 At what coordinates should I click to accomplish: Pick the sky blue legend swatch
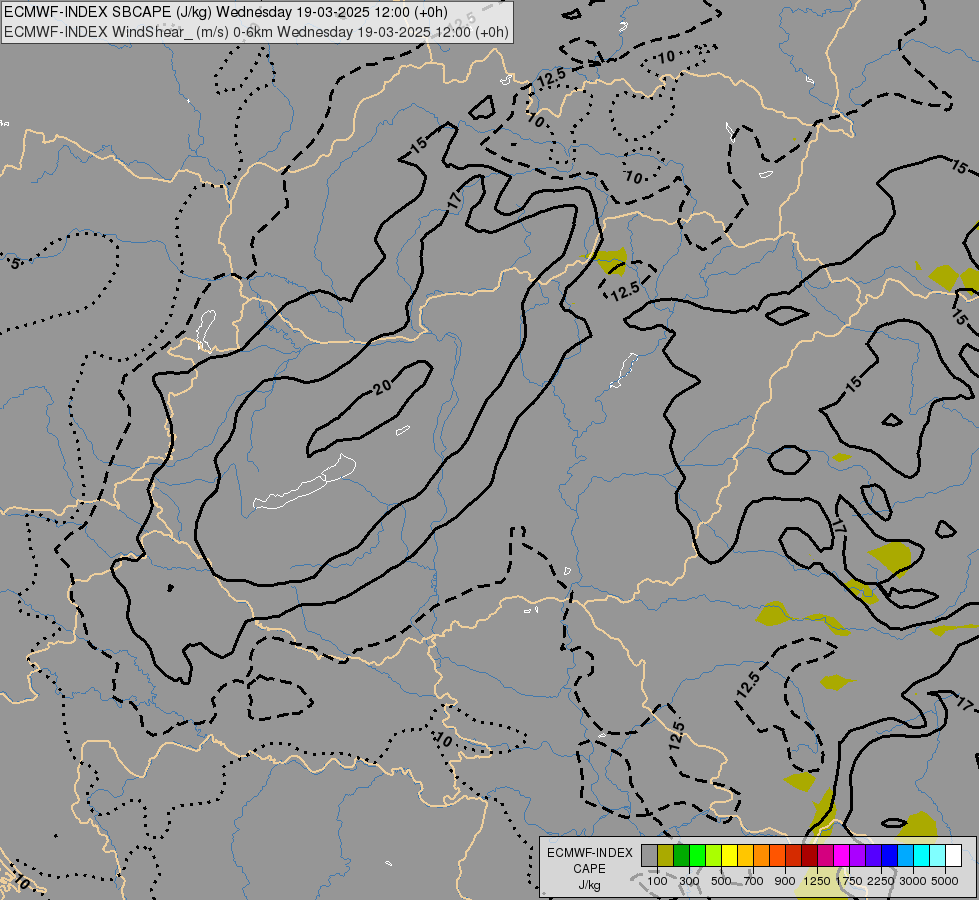[905, 855]
